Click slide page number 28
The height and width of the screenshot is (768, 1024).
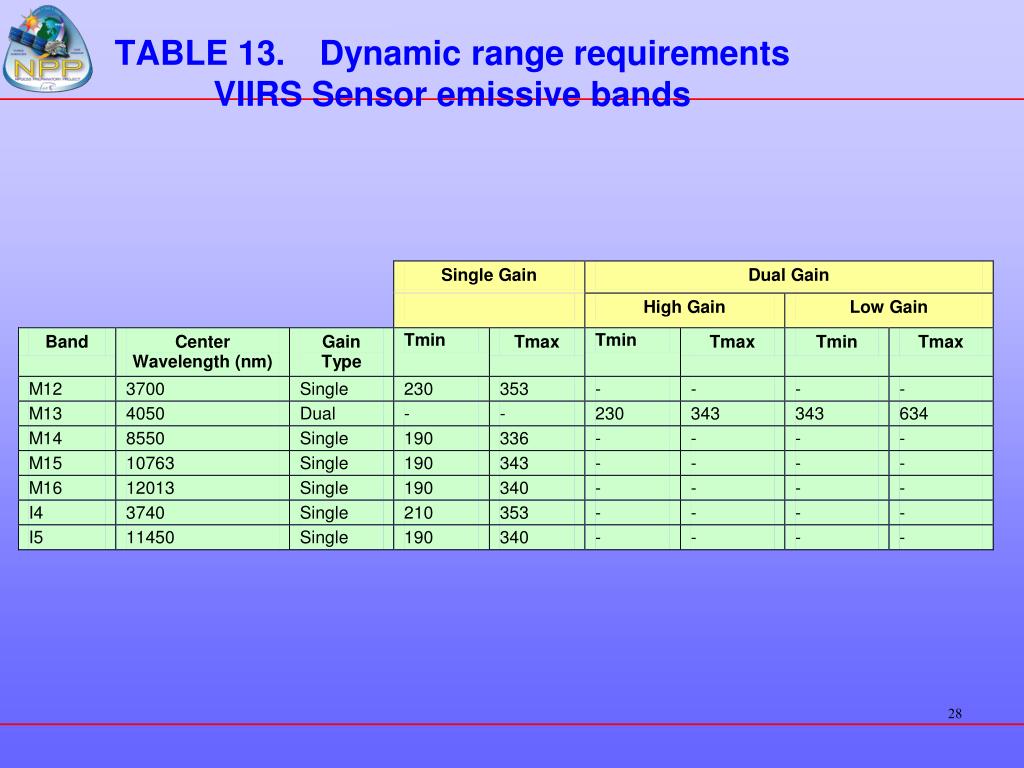click(955, 714)
